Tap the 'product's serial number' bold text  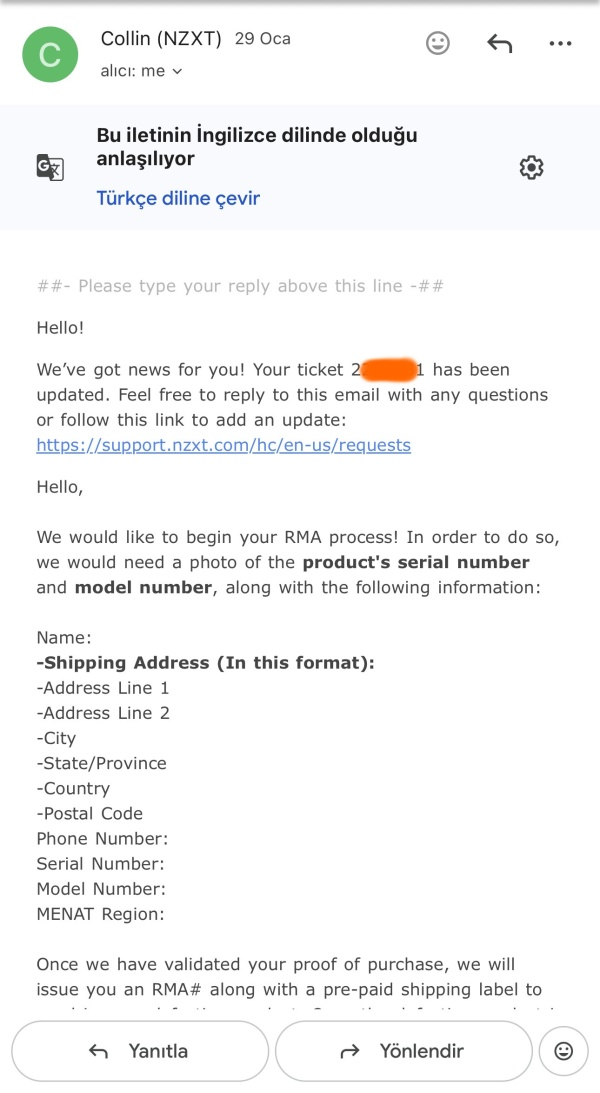pos(416,562)
